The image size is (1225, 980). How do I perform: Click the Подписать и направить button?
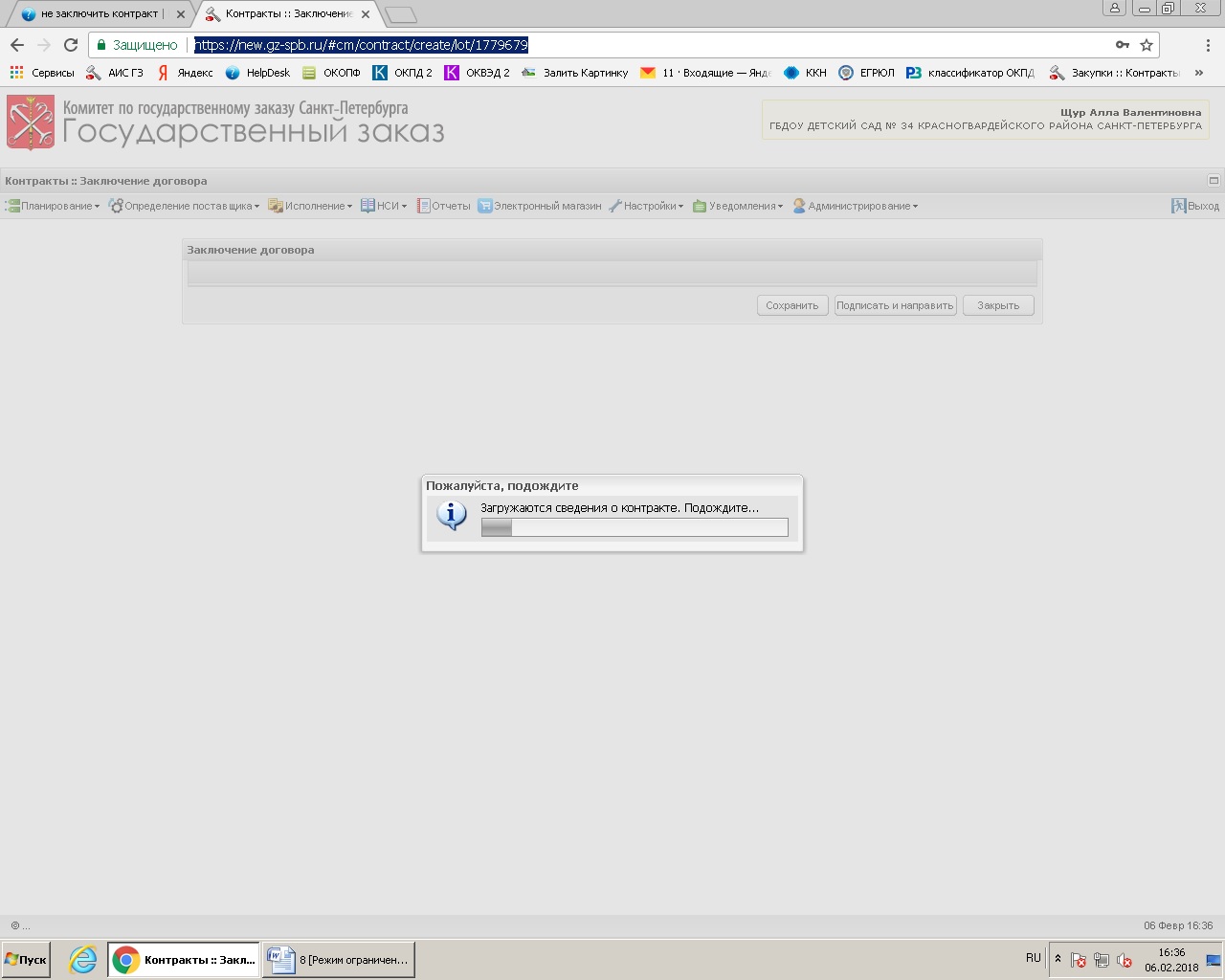[x=895, y=305]
